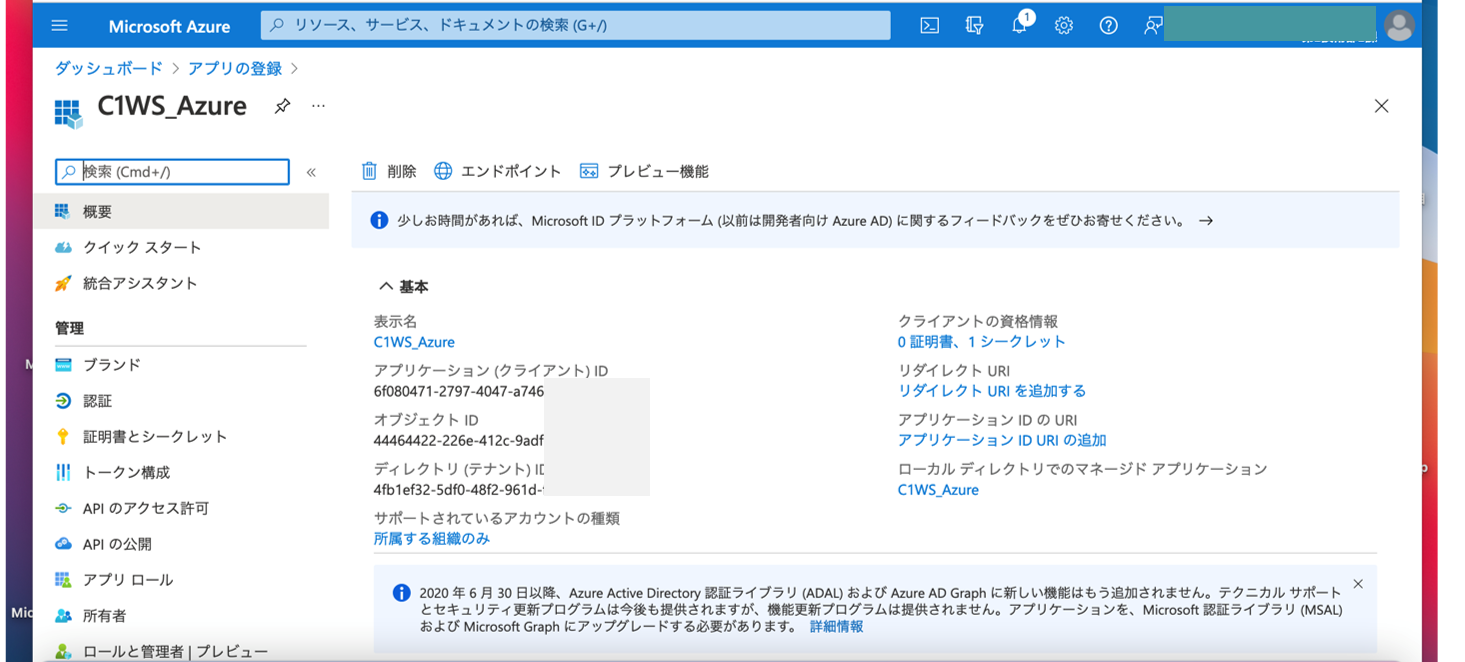Pin C1WS_Azure to dashboard
This screenshot has width=1465, height=662.
point(283,106)
